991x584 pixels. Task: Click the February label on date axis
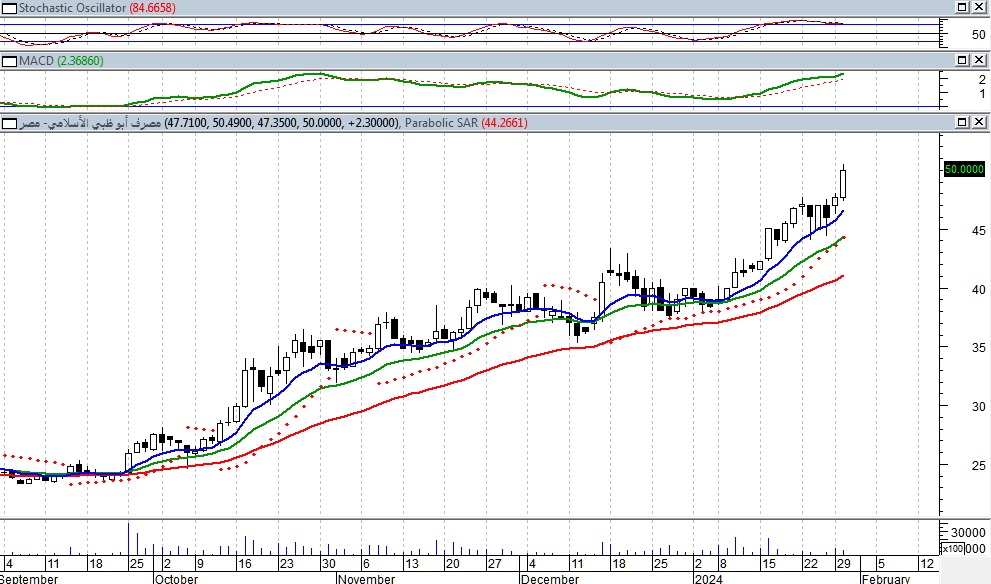[886, 578]
